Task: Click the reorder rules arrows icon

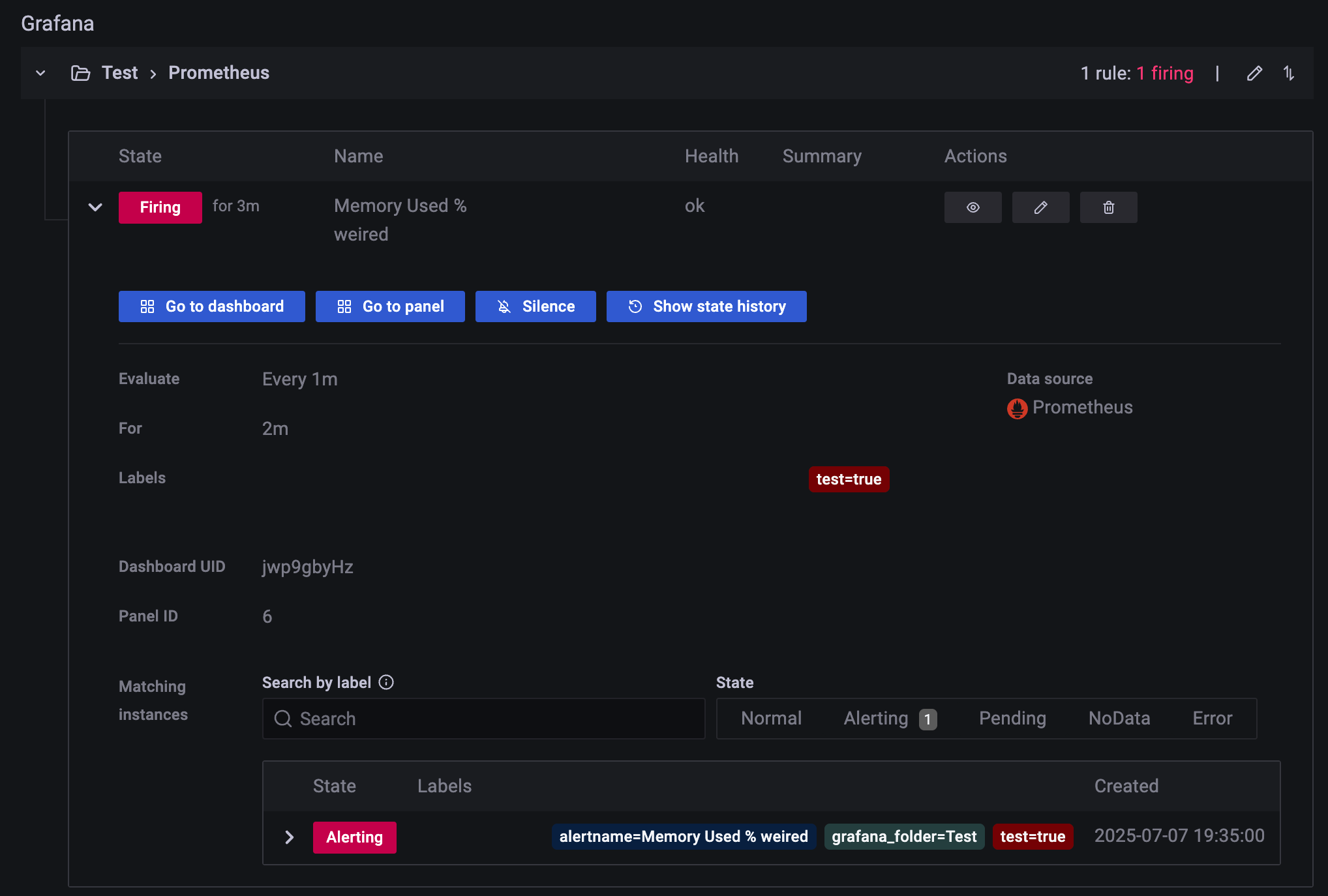Action: click(x=1289, y=73)
